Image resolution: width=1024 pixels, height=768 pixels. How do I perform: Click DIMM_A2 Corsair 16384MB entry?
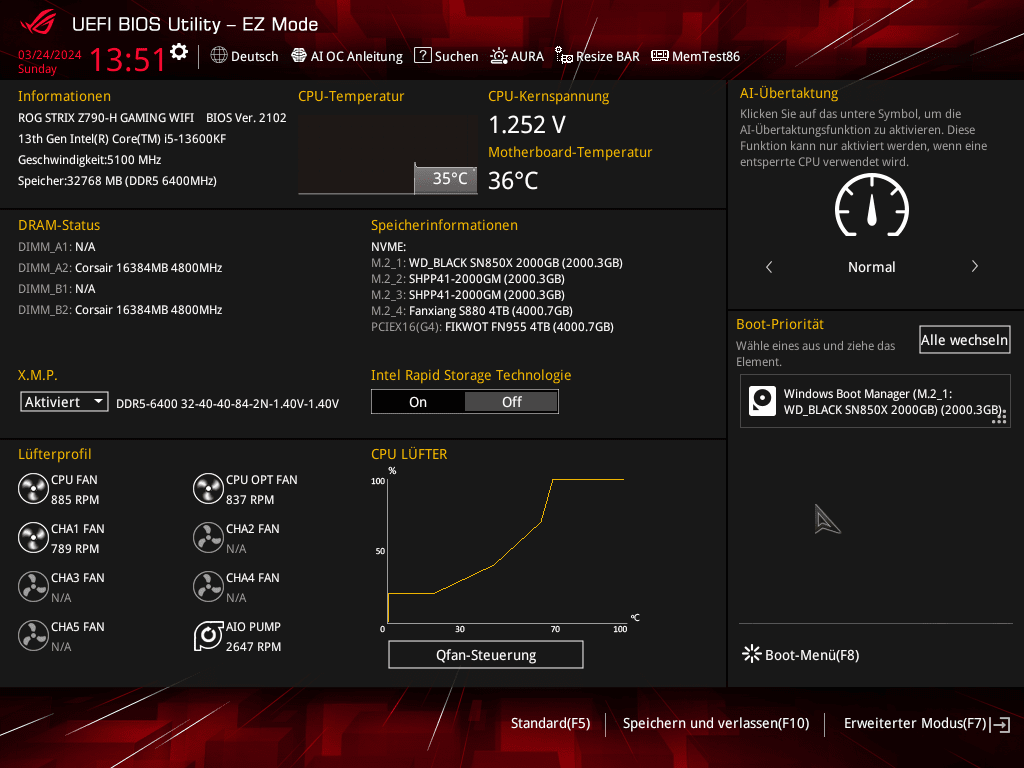coord(120,268)
